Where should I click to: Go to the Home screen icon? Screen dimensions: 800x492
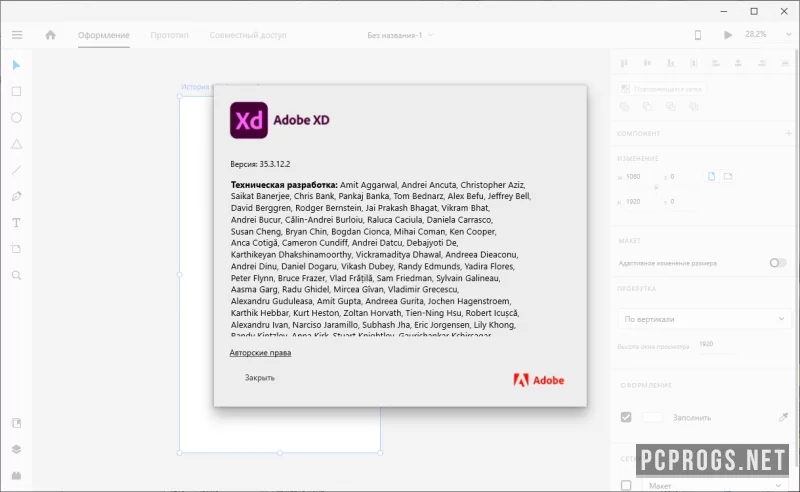51,35
